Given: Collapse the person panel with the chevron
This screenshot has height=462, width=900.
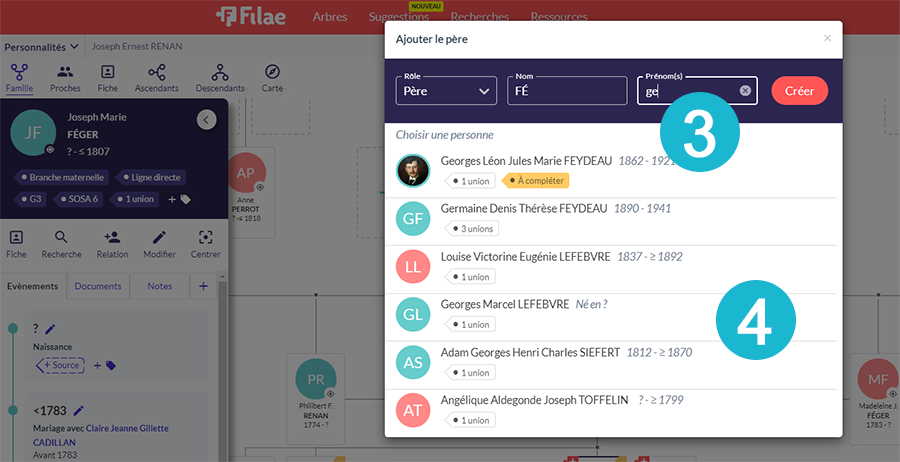Looking at the screenshot, I should [x=206, y=120].
